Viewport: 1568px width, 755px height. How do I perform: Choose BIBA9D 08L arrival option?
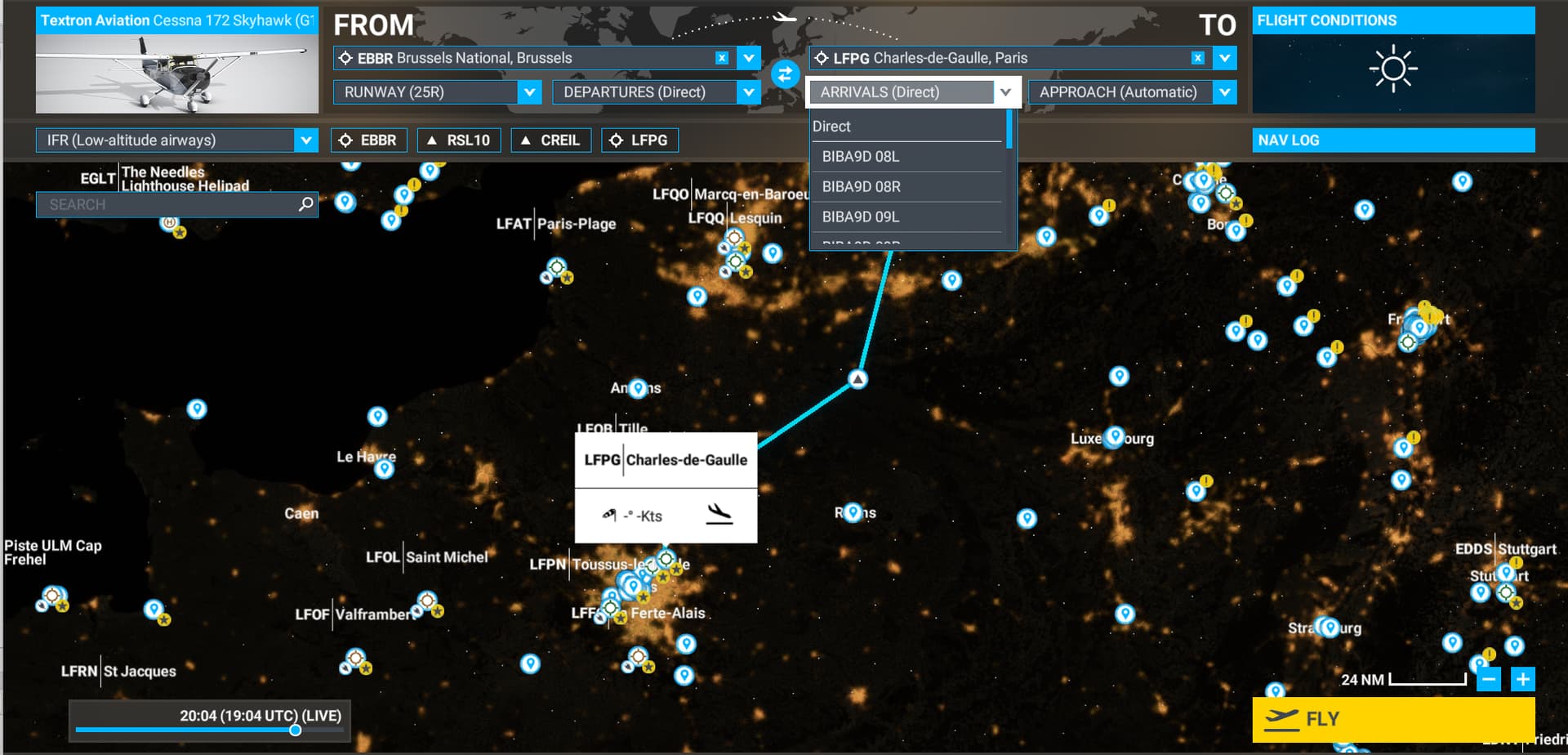[860, 156]
